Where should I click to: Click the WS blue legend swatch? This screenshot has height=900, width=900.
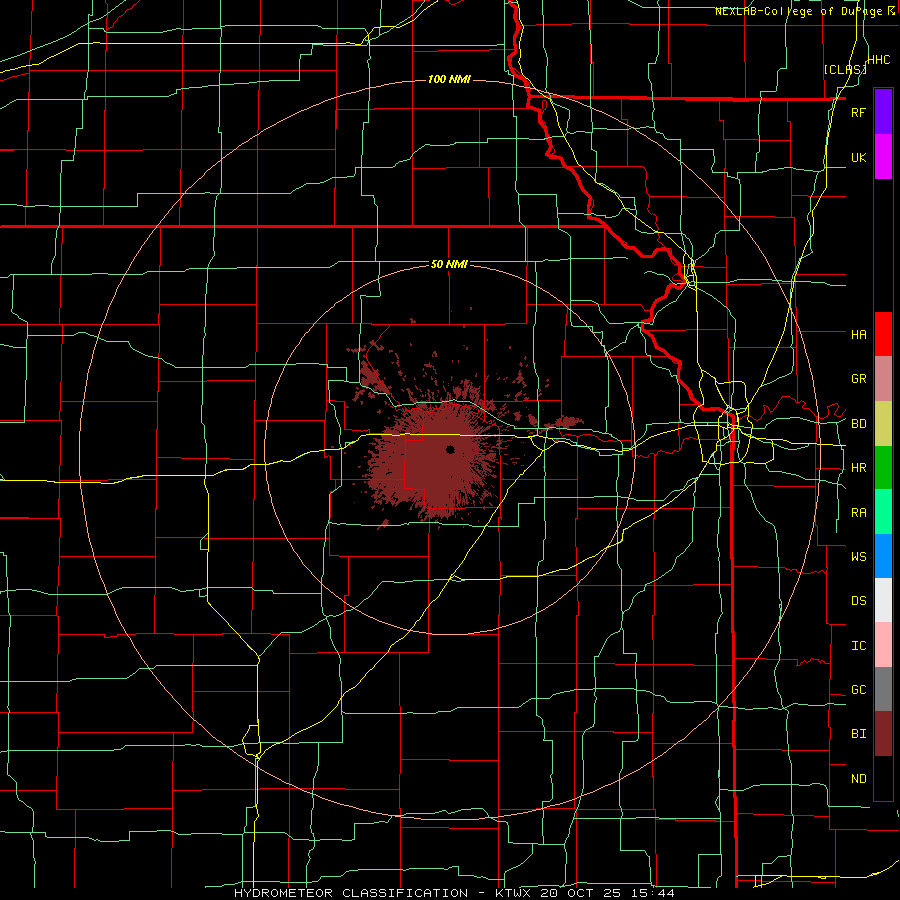(883, 556)
